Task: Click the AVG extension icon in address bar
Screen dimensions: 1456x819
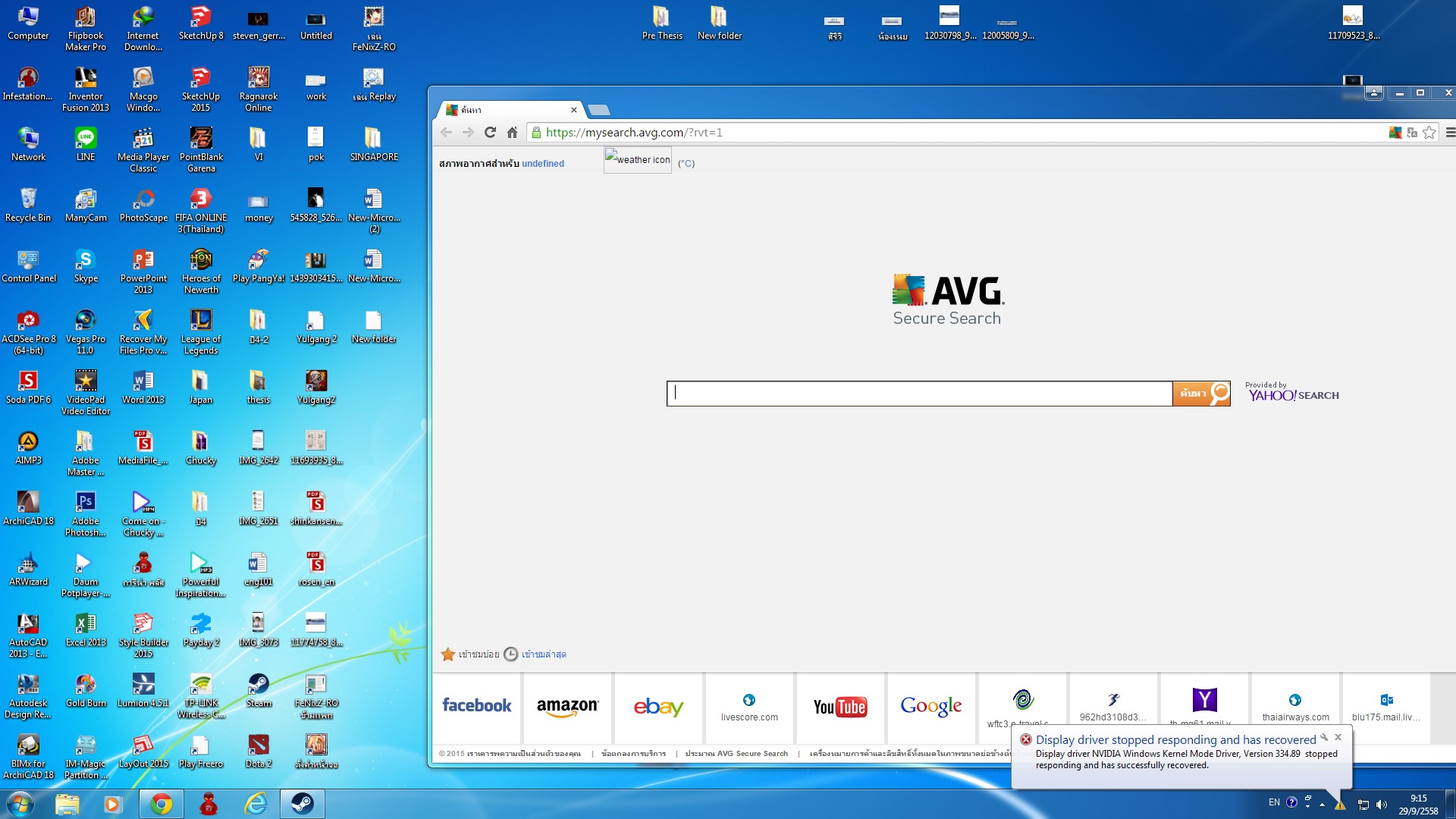Action: tap(1395, 133)
